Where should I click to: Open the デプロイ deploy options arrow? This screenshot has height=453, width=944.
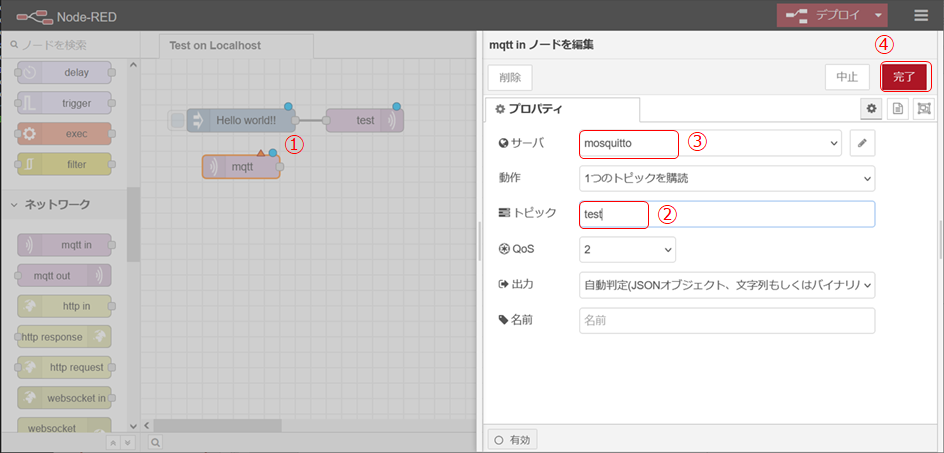877,15
